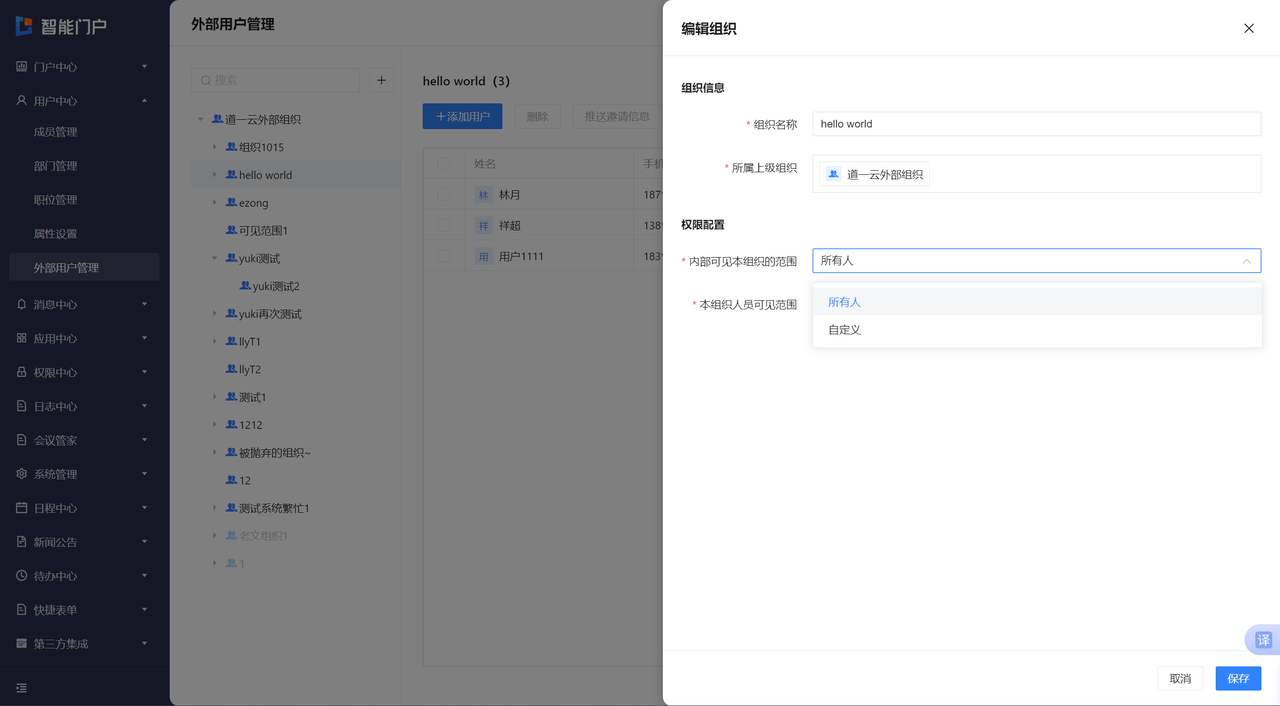Expand the 组织1015 tree node arrow
This screenshot has height=706, width=1280.
214,147
